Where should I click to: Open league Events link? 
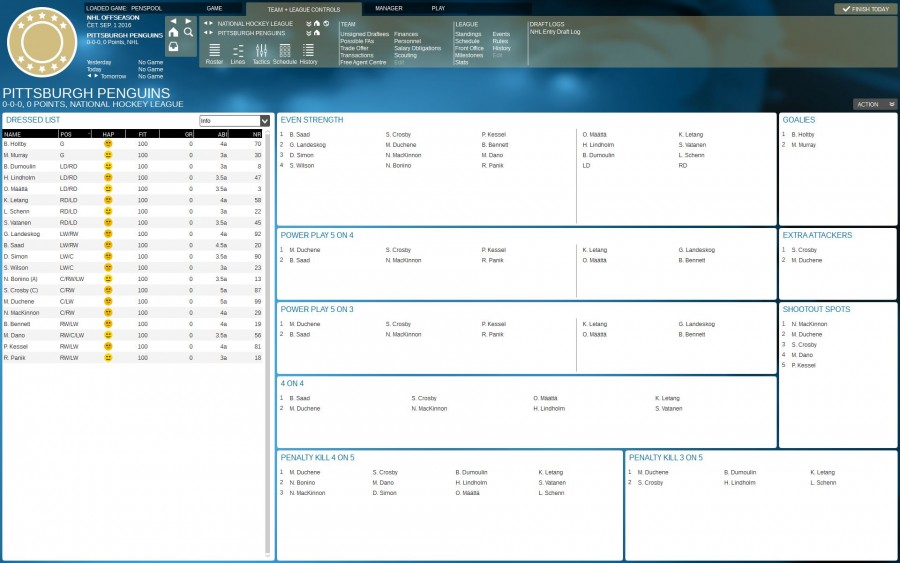point(501,34)
